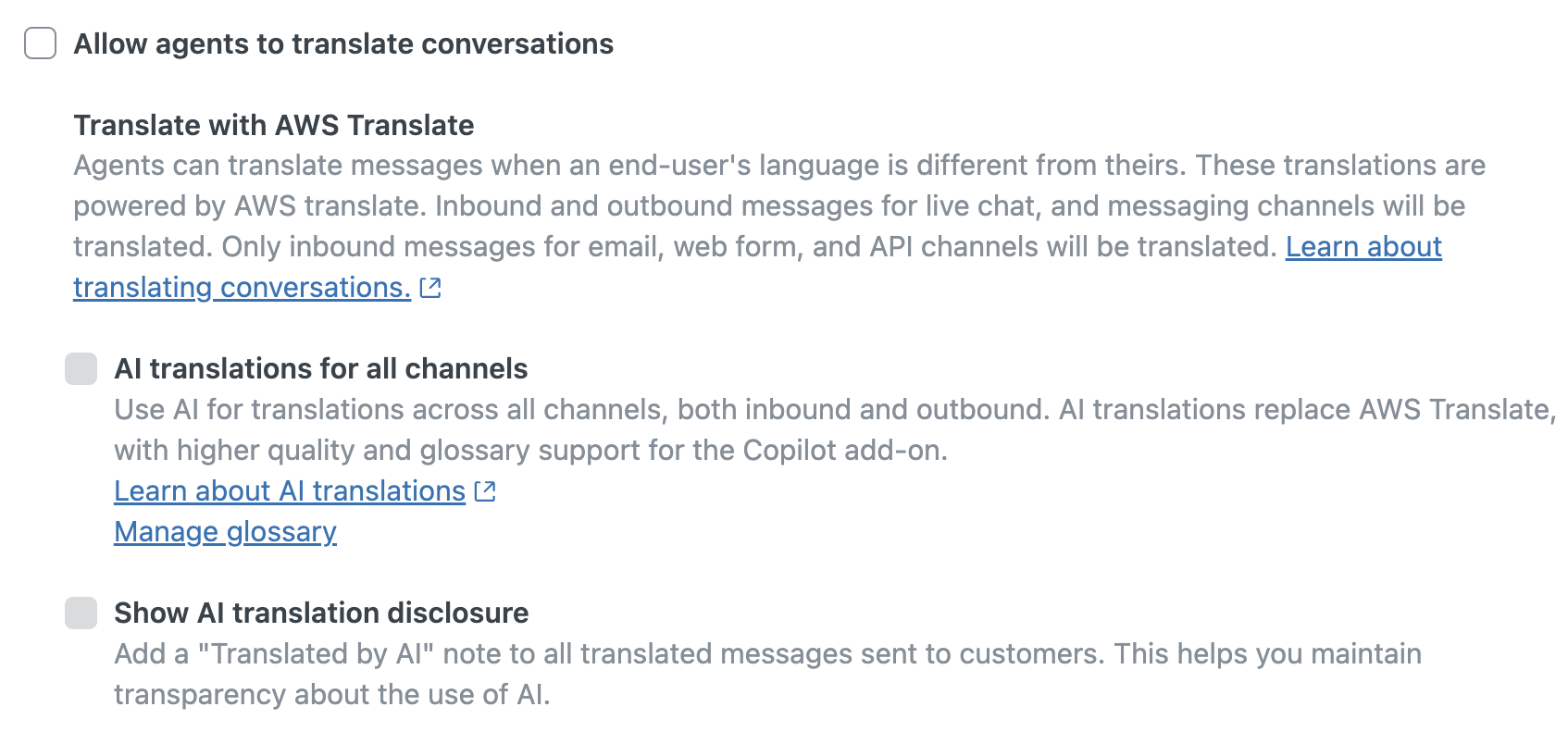Open the Learn about AI translations link
1568x744 pixels.
click(x=290, y=491)
